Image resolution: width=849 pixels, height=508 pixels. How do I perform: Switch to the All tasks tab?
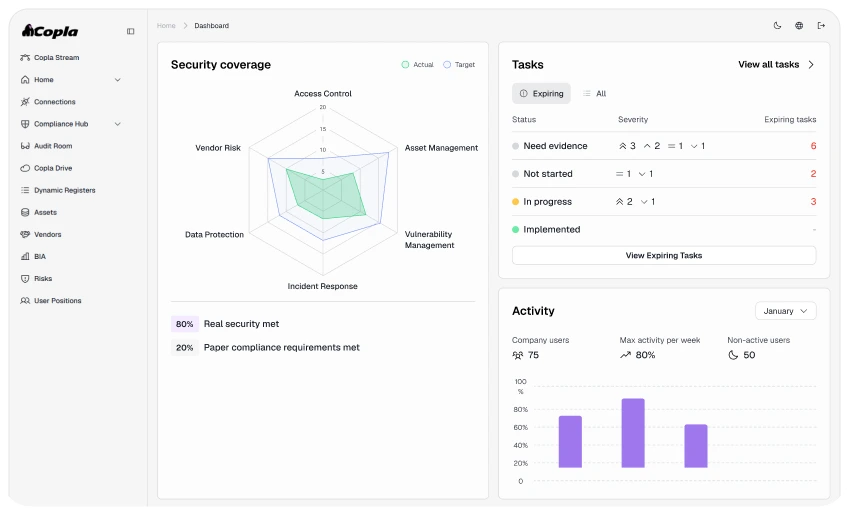click(595, 94)
